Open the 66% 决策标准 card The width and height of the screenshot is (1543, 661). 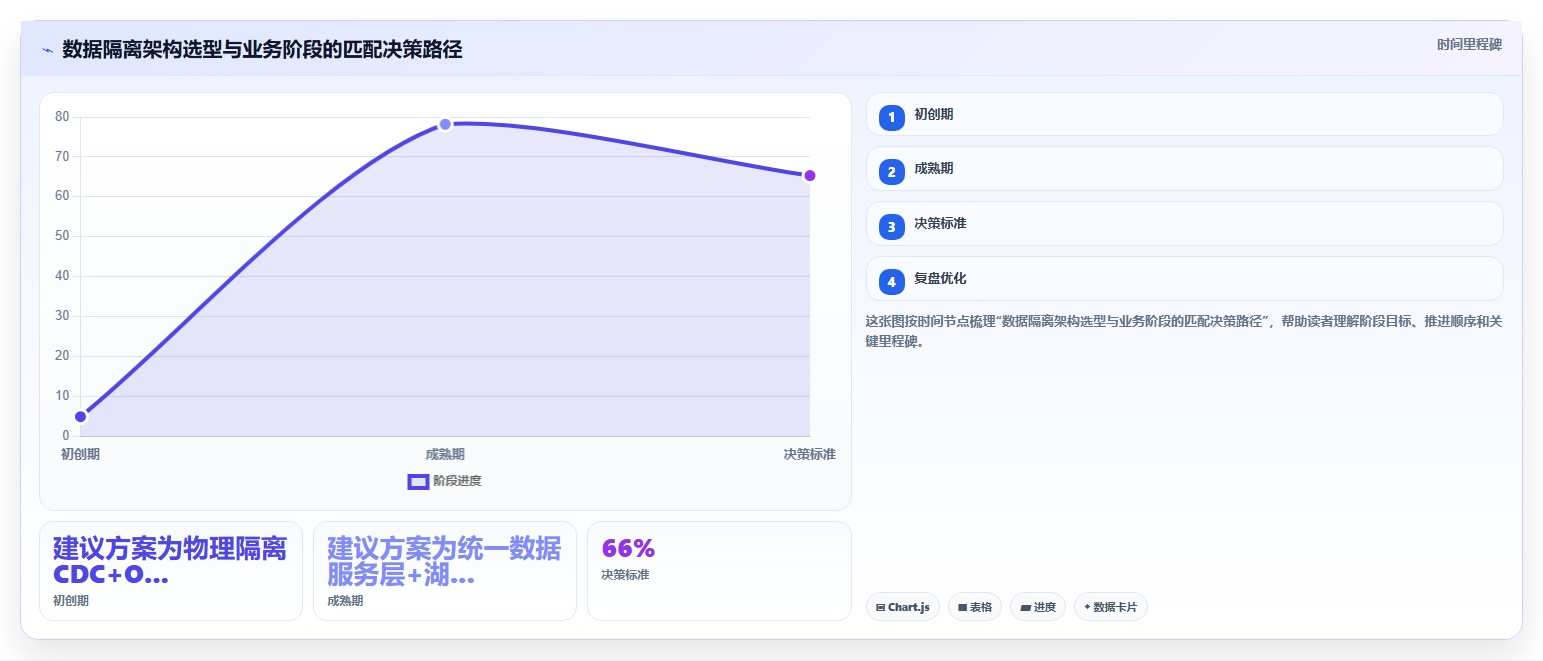(x=719, y=571)
